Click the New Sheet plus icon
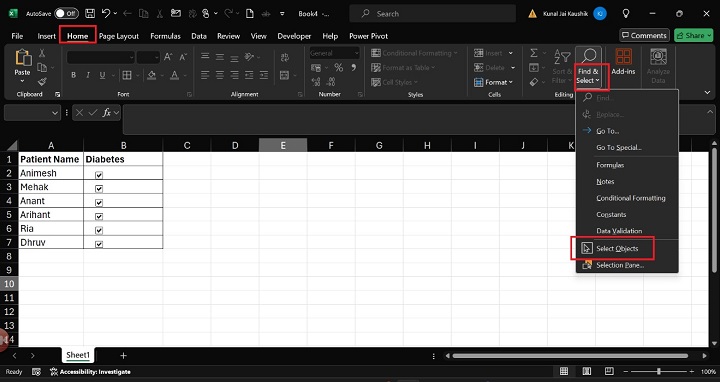The height and width of the screenshot is (382, 720). (124, 355)
